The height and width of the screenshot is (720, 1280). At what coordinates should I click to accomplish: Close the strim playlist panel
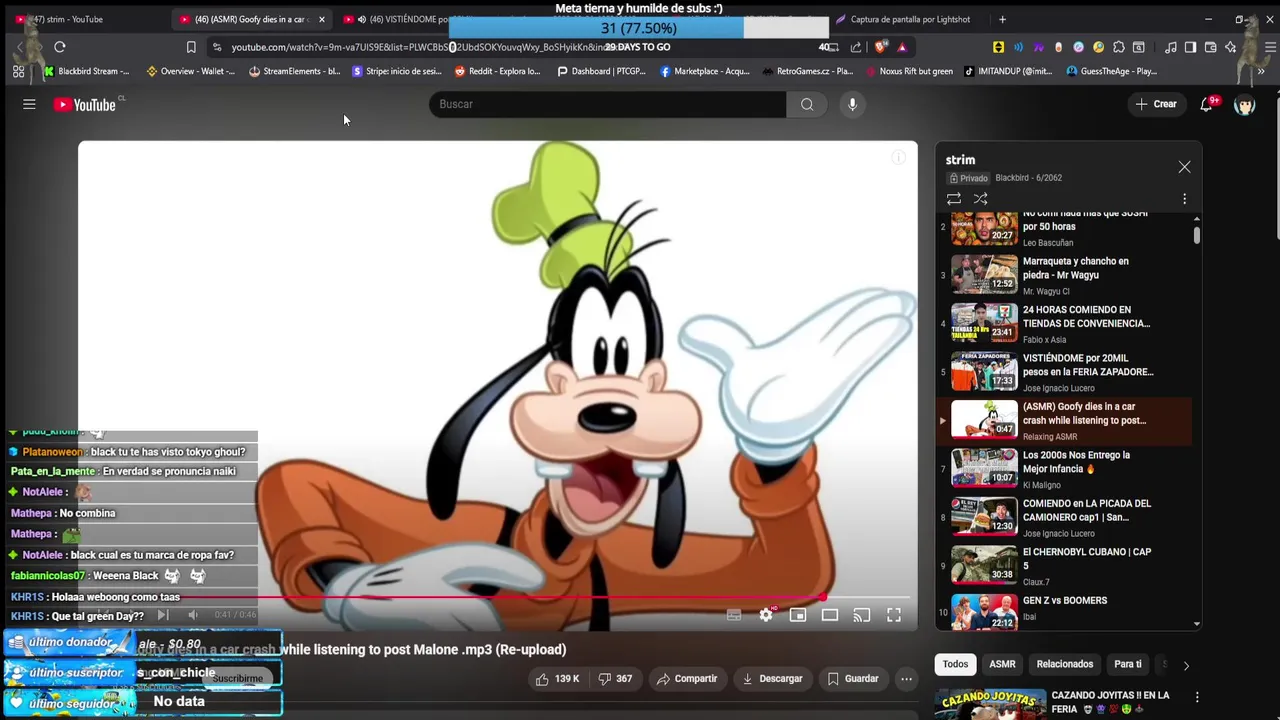(x=1184, y=167)
